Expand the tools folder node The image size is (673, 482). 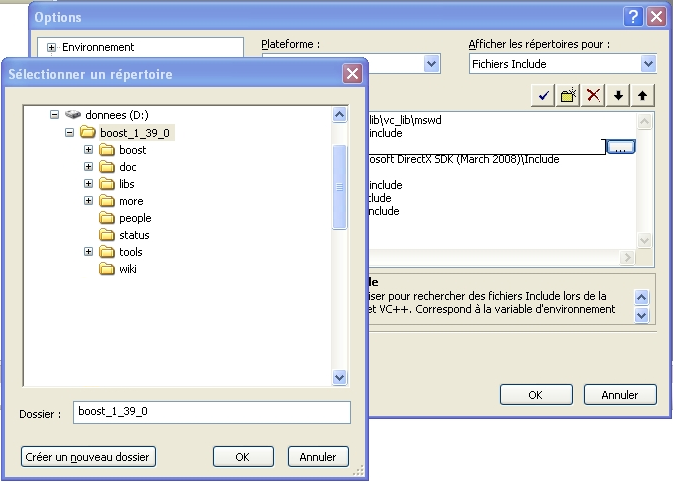coord(88,252)
